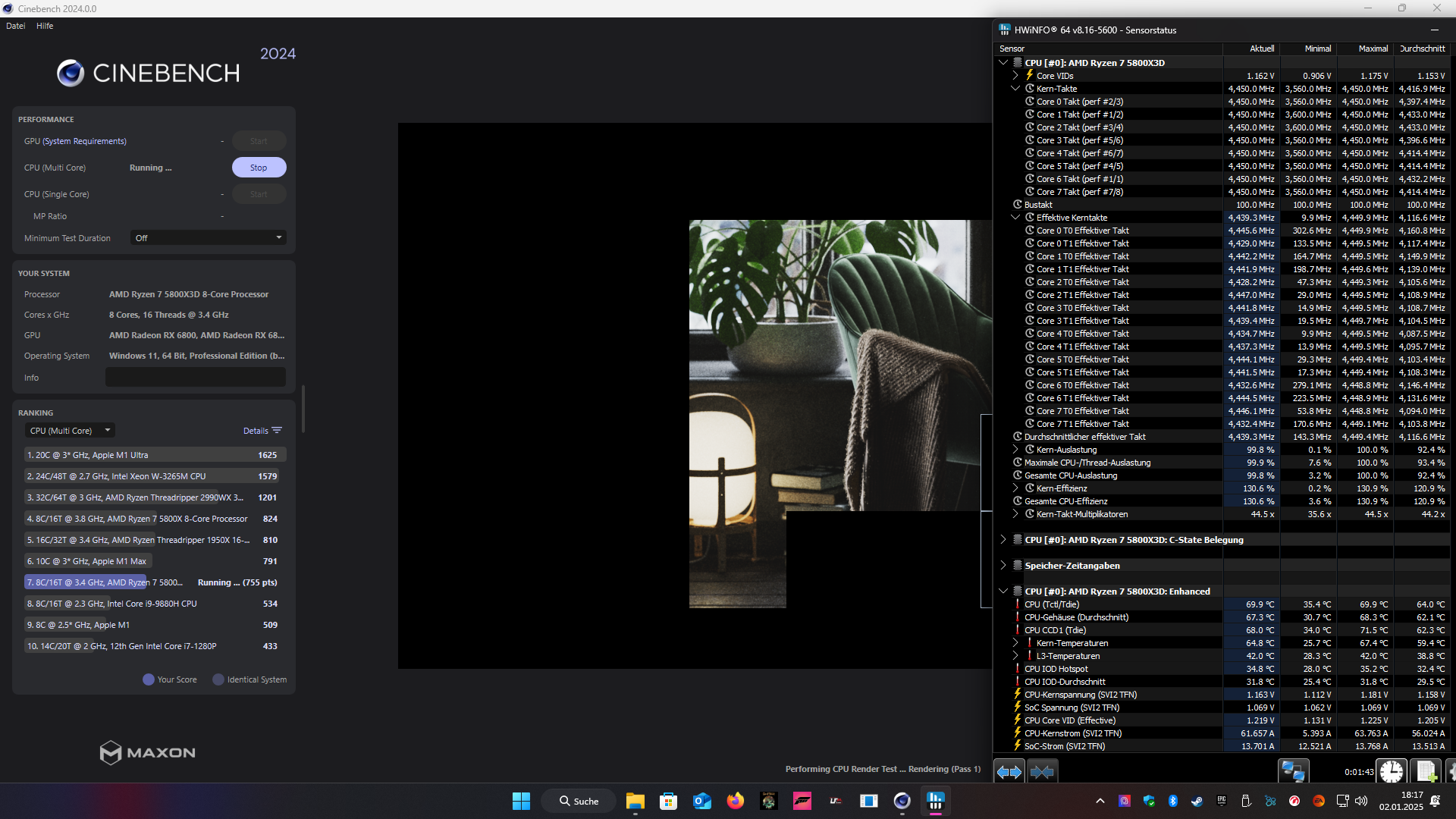Click the HWiNFO shrink columns arrows icon
This screenshot has width=1456, height=819.
pos(1042,772)
